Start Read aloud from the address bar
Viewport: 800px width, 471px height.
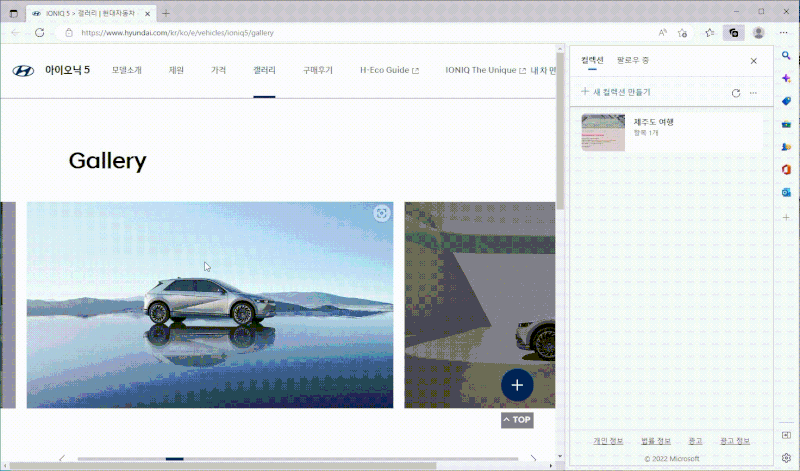click(x=662, y=33)
